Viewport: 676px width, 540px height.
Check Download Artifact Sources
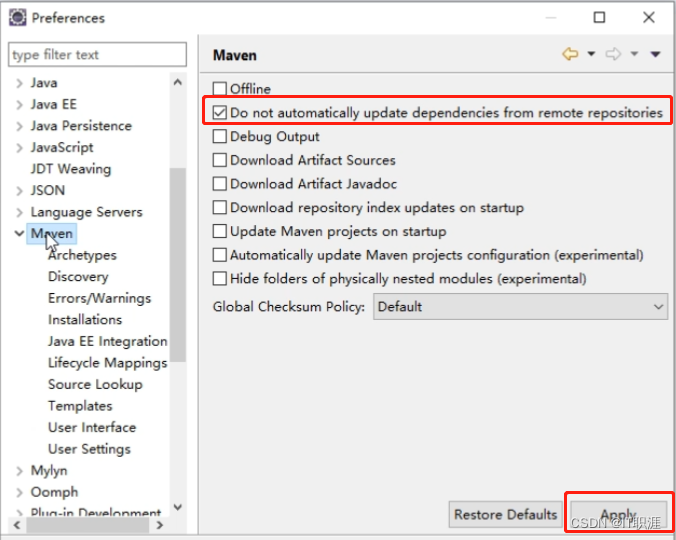coord(219,160)
